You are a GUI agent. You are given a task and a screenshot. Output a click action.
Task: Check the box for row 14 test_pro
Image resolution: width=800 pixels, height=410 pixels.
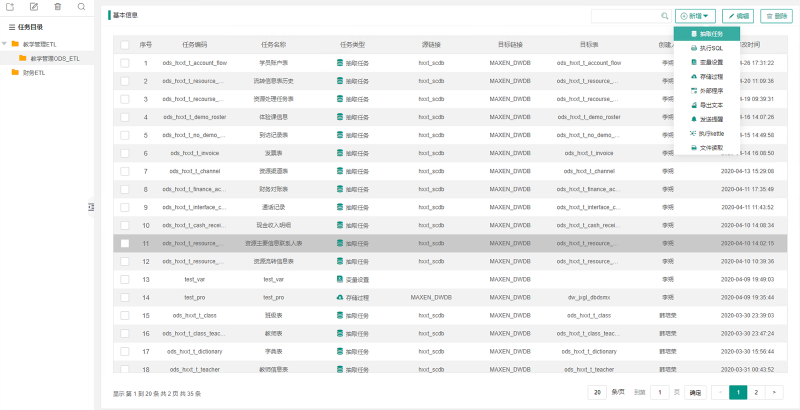tap(125, 297)
